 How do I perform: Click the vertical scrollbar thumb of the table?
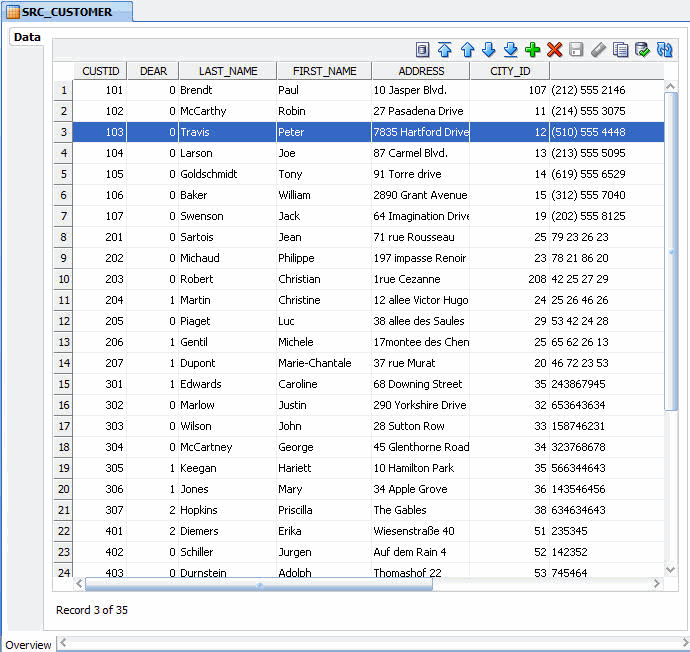tap(671, 252)
